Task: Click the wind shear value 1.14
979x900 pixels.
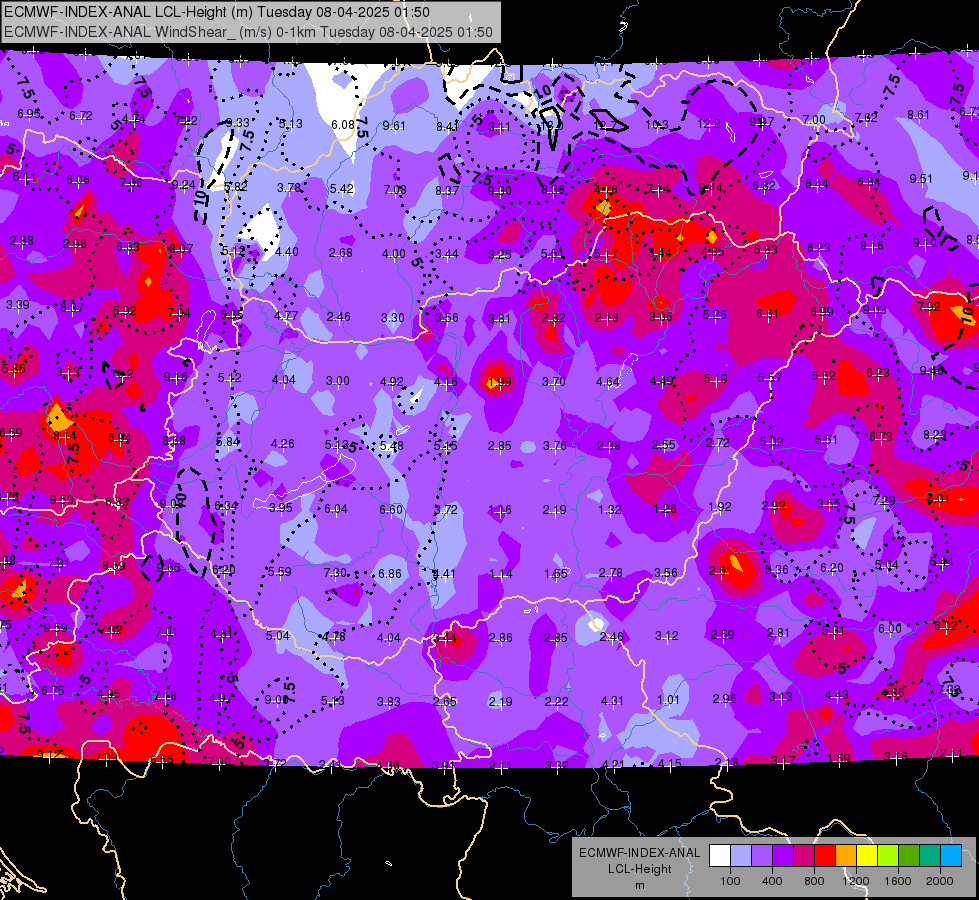Action: point(501,573)
